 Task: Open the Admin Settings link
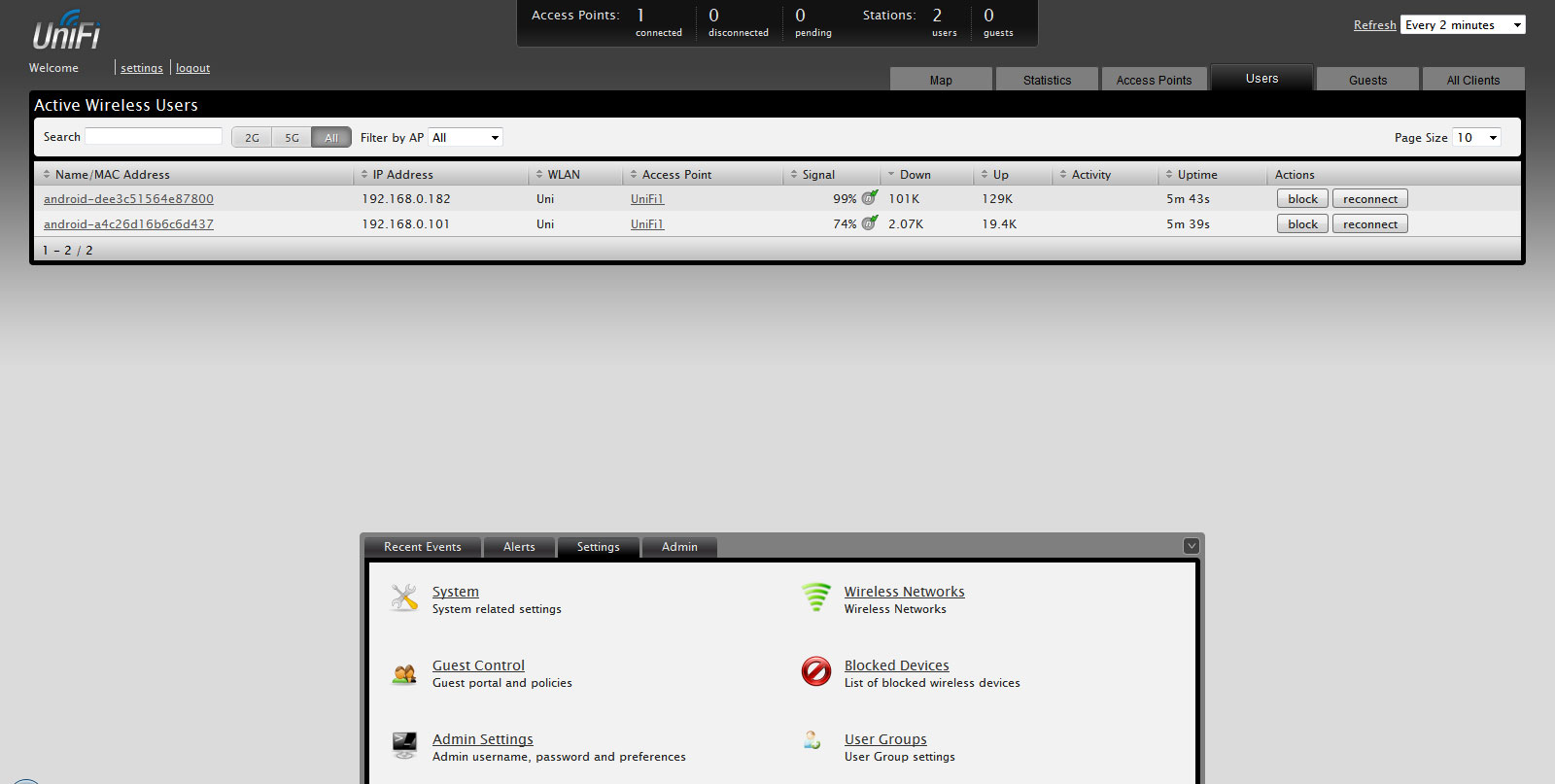point(482,739)
